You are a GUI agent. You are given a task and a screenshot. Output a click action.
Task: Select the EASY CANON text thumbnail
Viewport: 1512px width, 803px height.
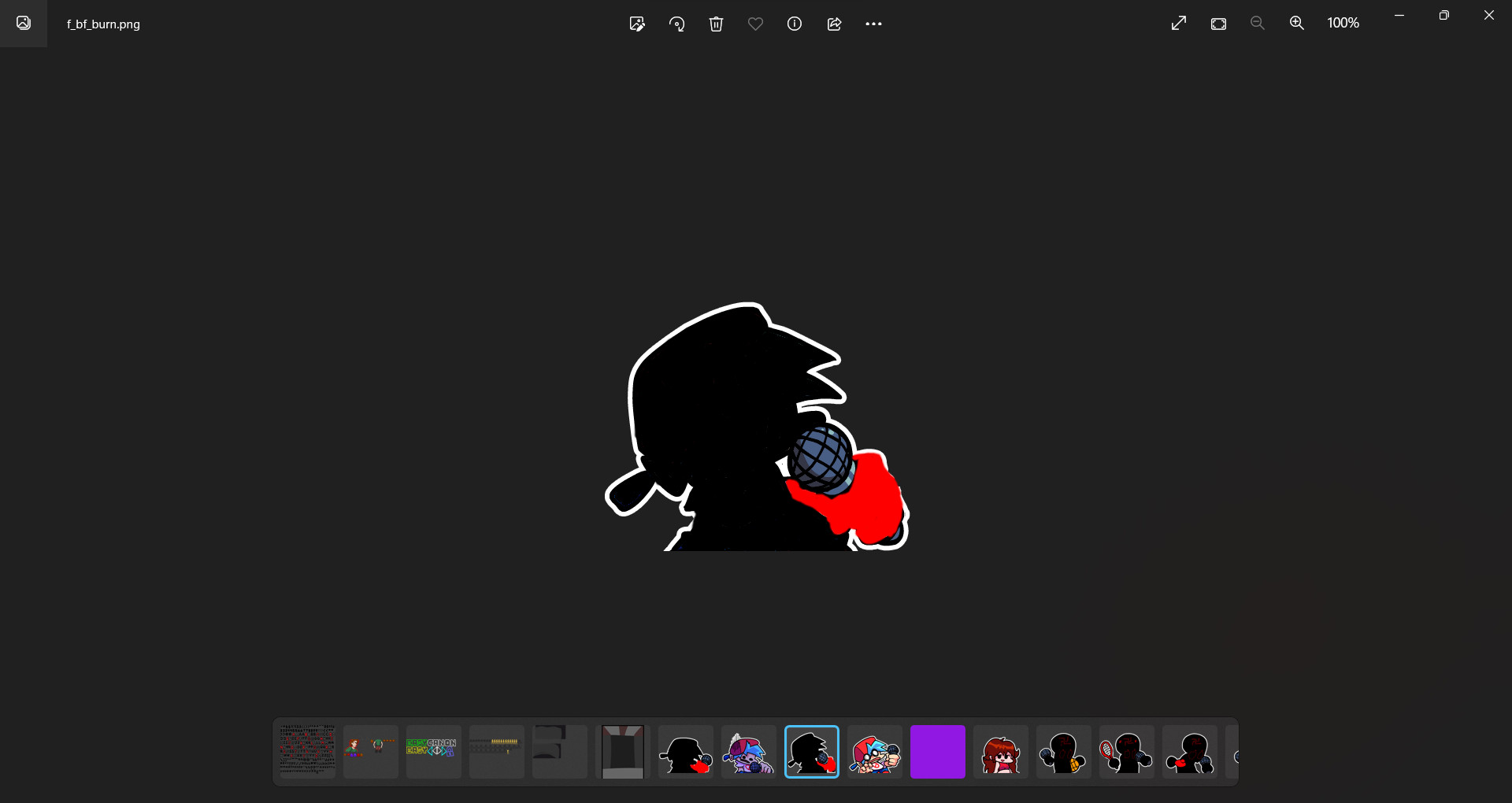pos(433,752)
